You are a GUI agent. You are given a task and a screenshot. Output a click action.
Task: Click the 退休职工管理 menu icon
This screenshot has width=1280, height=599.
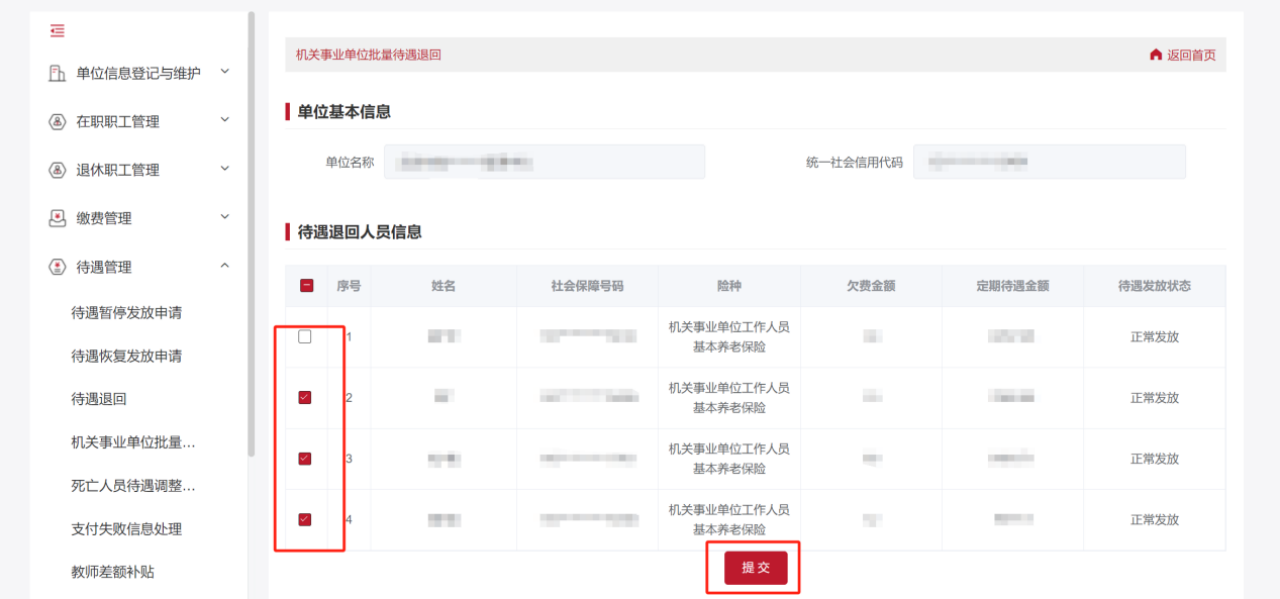(x=57, y=170)
